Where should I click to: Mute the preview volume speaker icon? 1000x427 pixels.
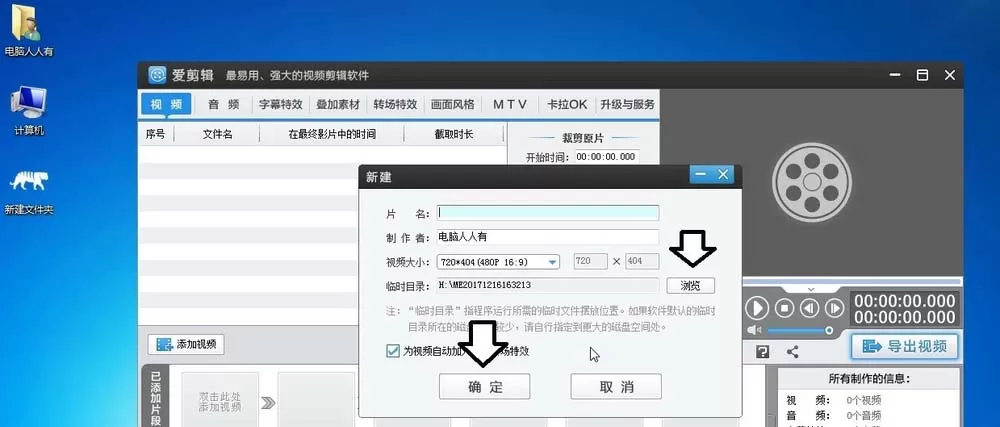pos(754,330)
